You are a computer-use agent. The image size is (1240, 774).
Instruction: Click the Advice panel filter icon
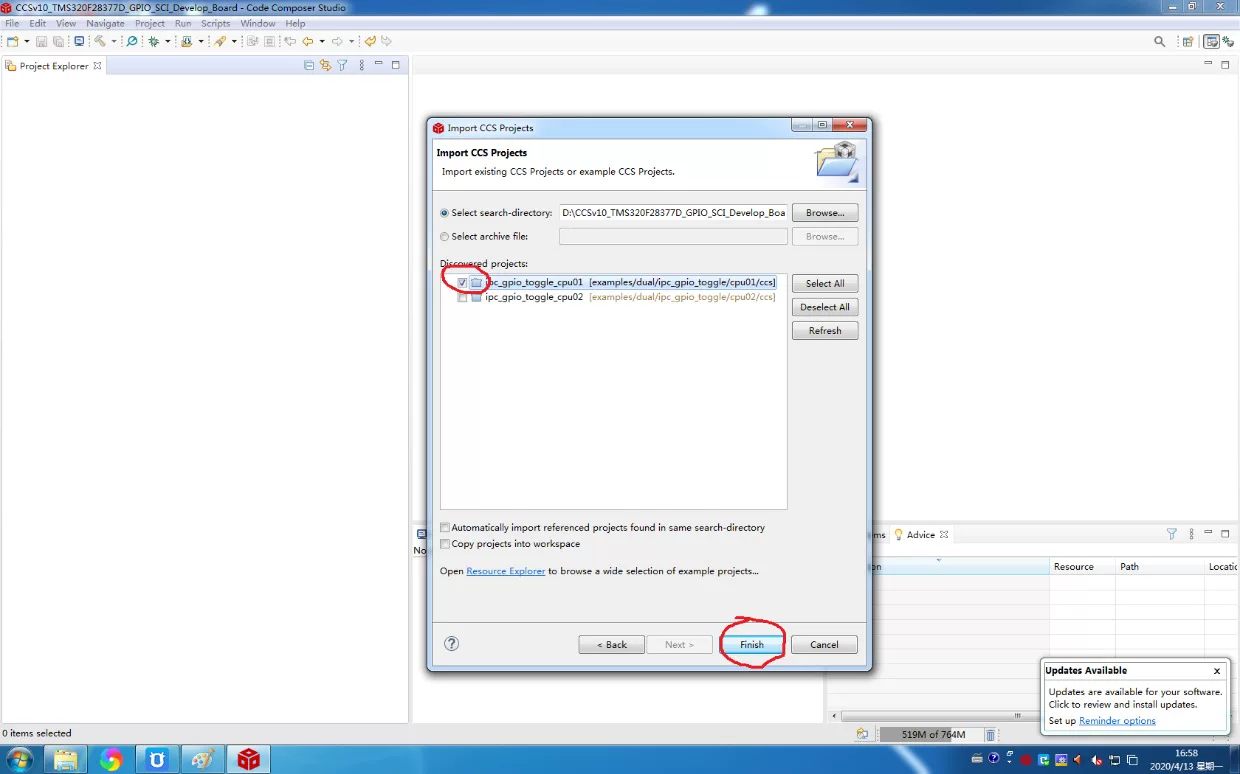(1172, 534)
